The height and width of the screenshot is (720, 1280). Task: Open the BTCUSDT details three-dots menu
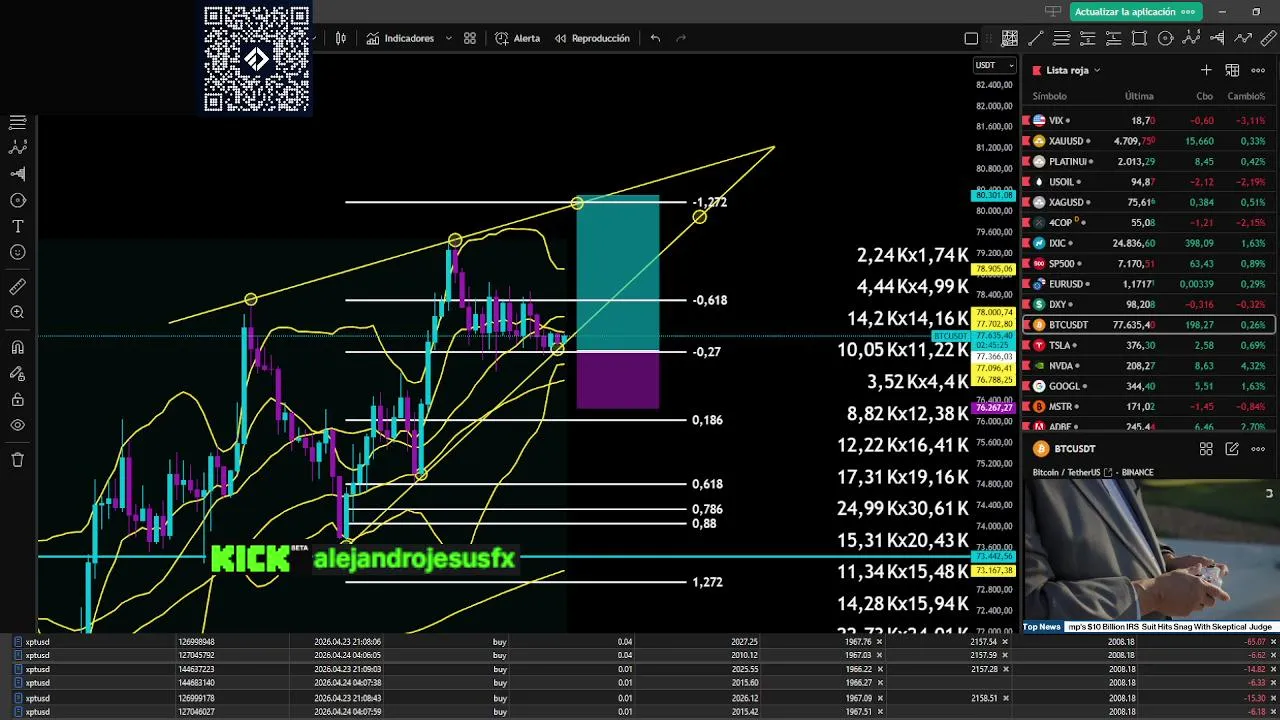pyautogui.click(x=1258, y=449)
